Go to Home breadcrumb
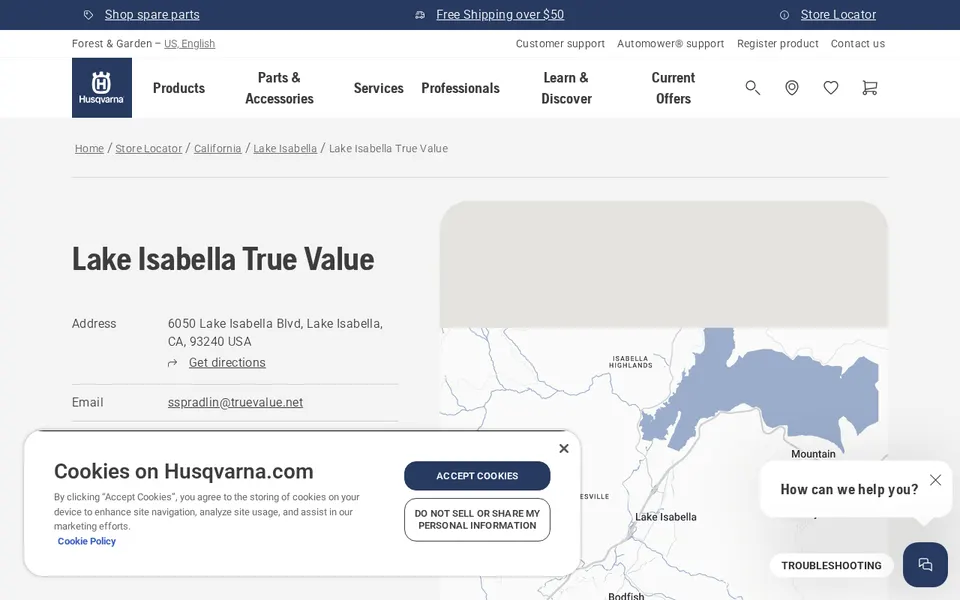 click(x=89, y=148)
